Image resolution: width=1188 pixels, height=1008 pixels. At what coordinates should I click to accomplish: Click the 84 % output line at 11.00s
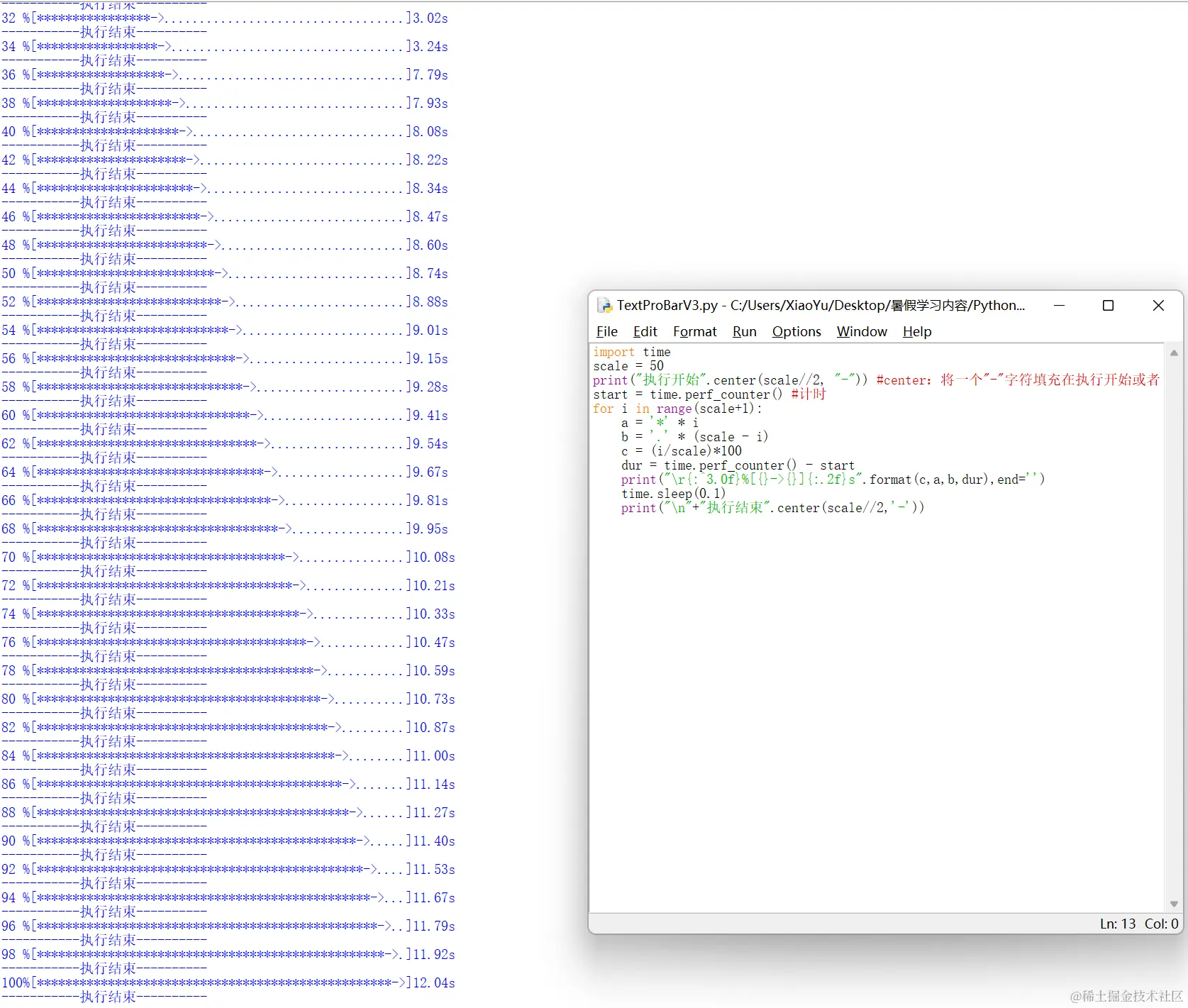(228, 755)
